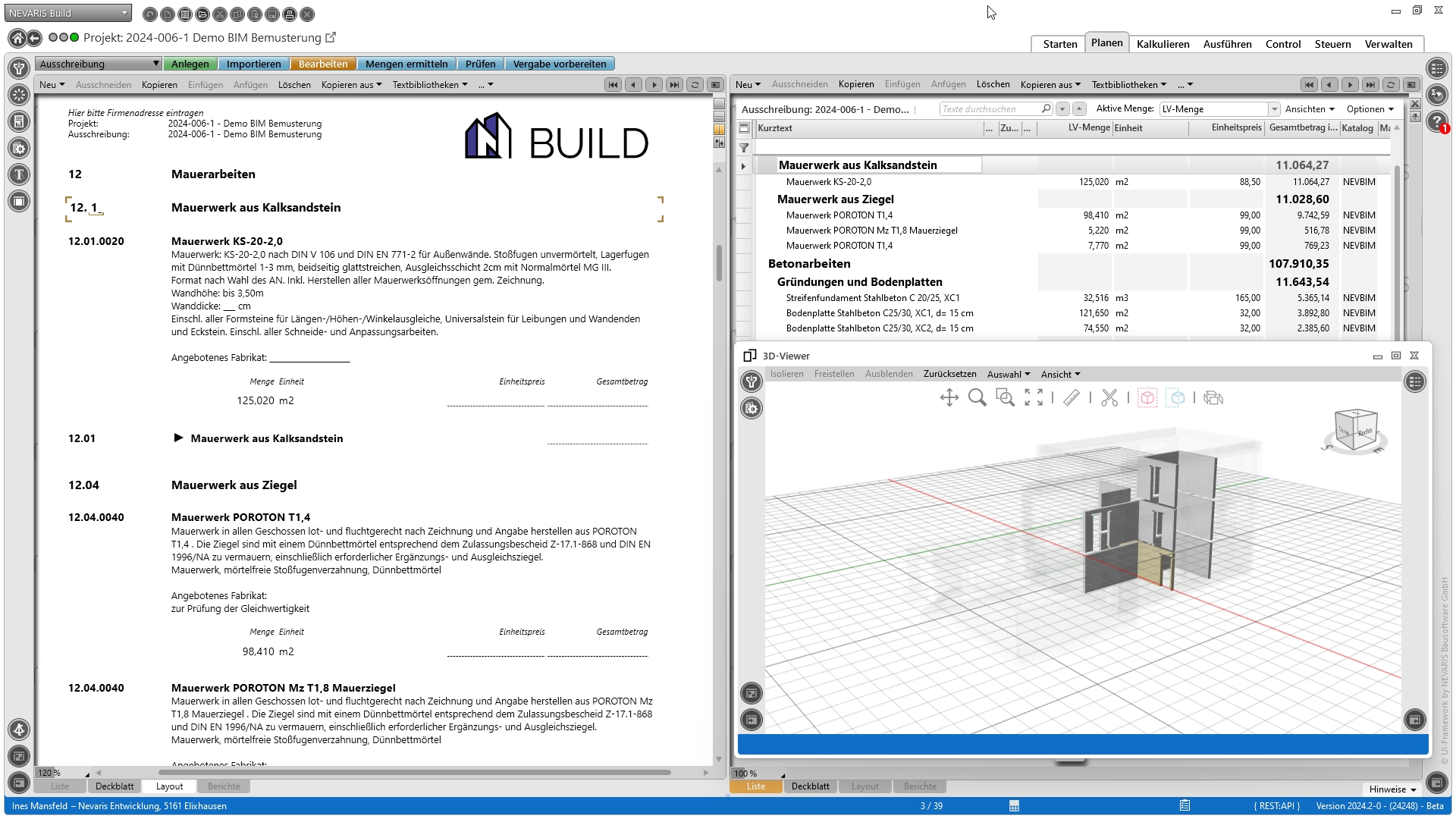Click the fit-to-view expand arrows icon
This screenshot has width=1456, height=819.
[x=1034, y=397]
